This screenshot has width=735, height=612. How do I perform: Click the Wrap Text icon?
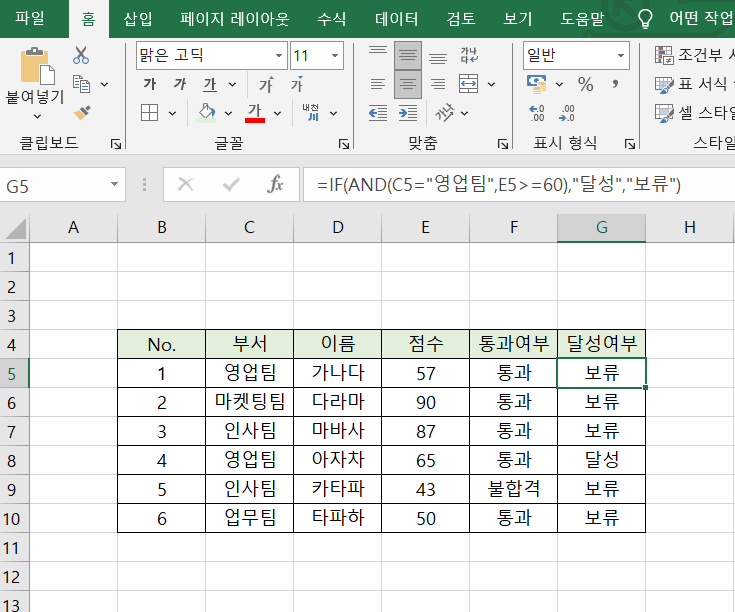coord(469,55)
